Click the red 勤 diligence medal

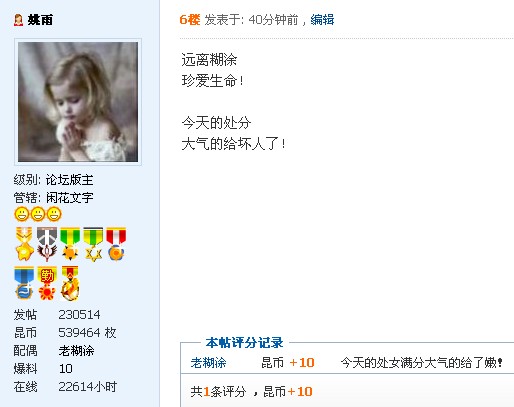click(47, 283)
